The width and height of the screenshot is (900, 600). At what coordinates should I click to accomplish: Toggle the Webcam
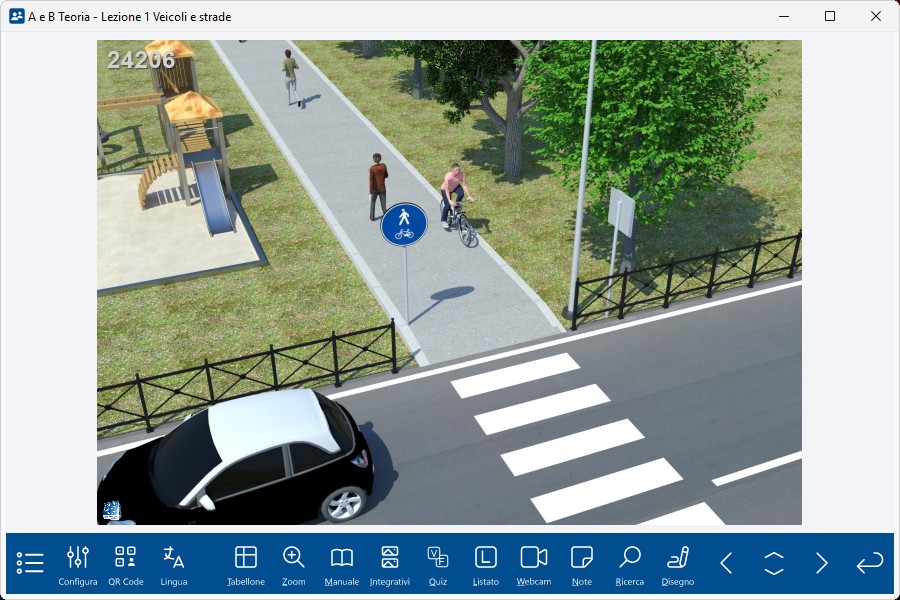pos(534,564)
